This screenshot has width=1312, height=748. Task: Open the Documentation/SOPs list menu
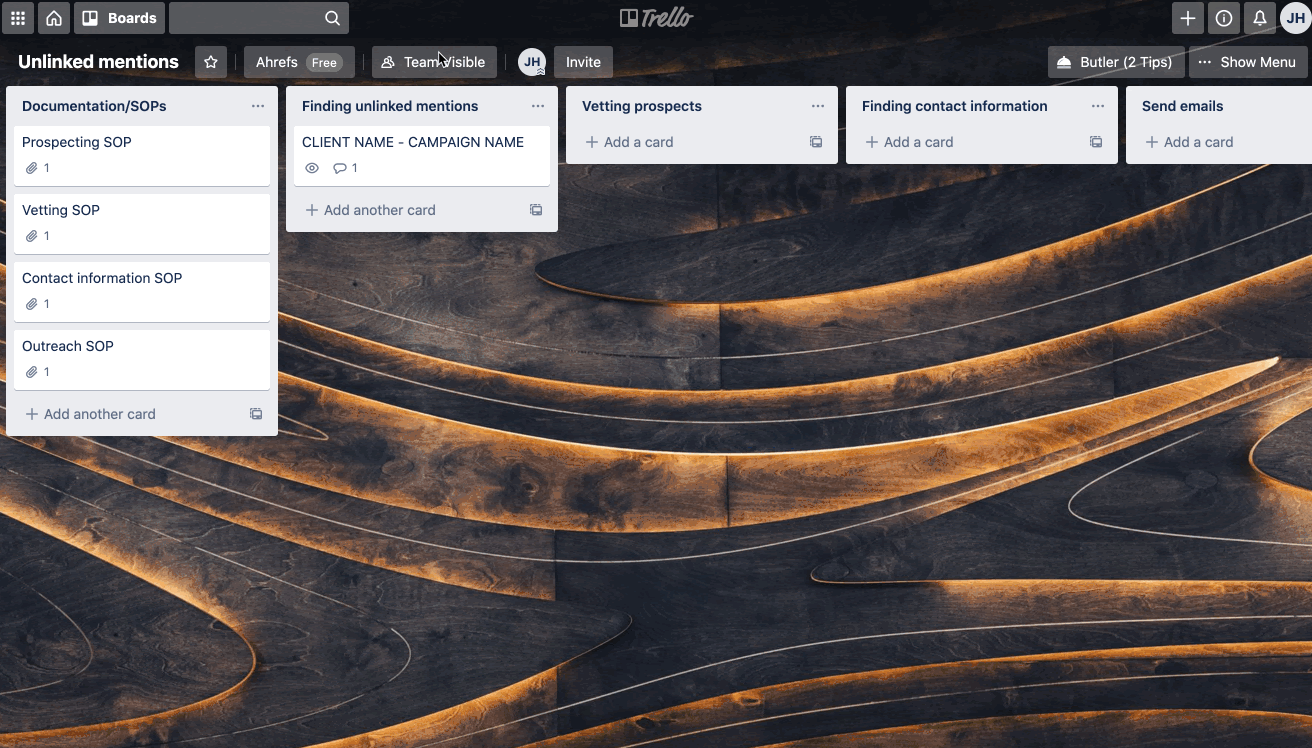(258, 106)
